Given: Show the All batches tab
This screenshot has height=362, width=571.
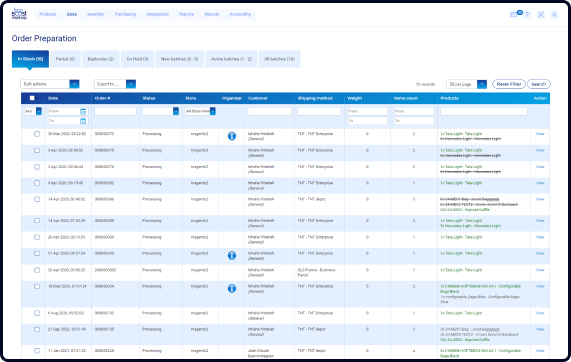Looking at the screenshot, I should pos(280,59).
